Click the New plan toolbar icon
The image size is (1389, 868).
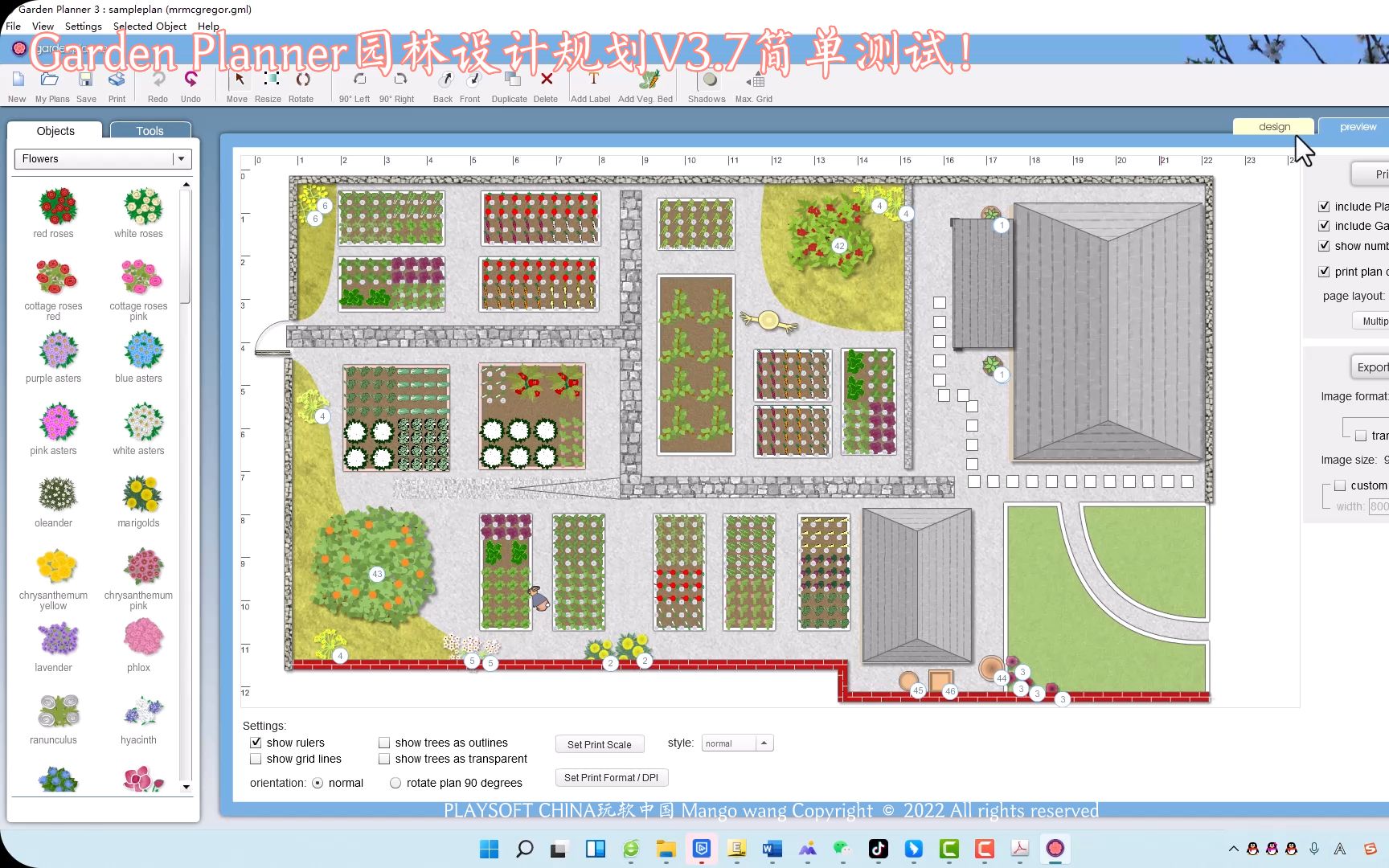pos(18,80)
